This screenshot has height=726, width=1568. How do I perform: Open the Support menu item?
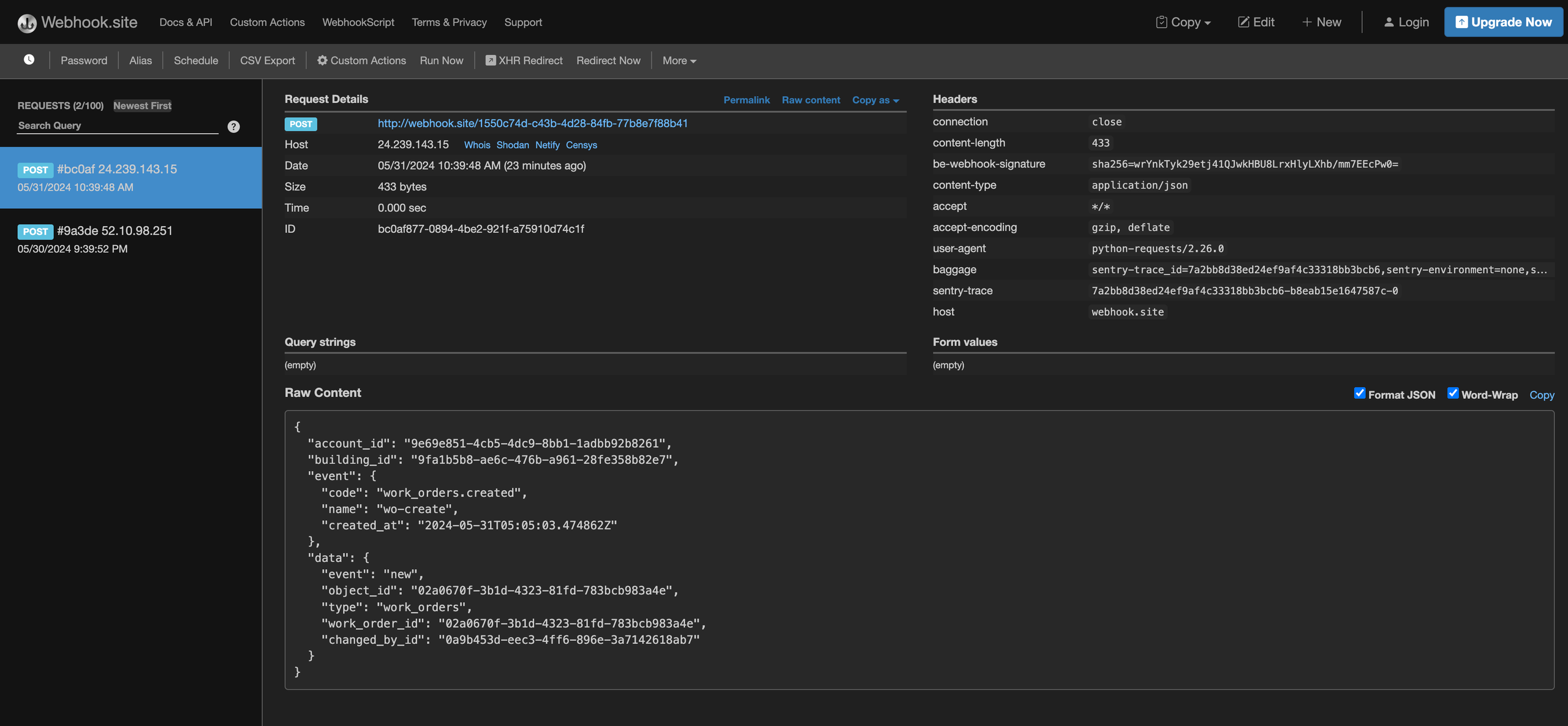point(523,22)
